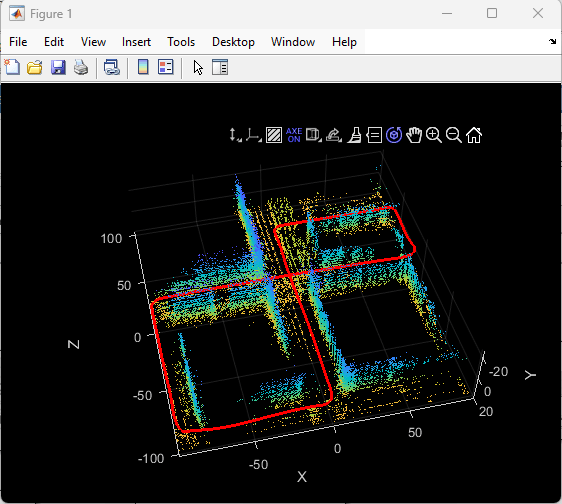
Task: Click the 20 tick label on Y axis
Action: pos(486,412)
